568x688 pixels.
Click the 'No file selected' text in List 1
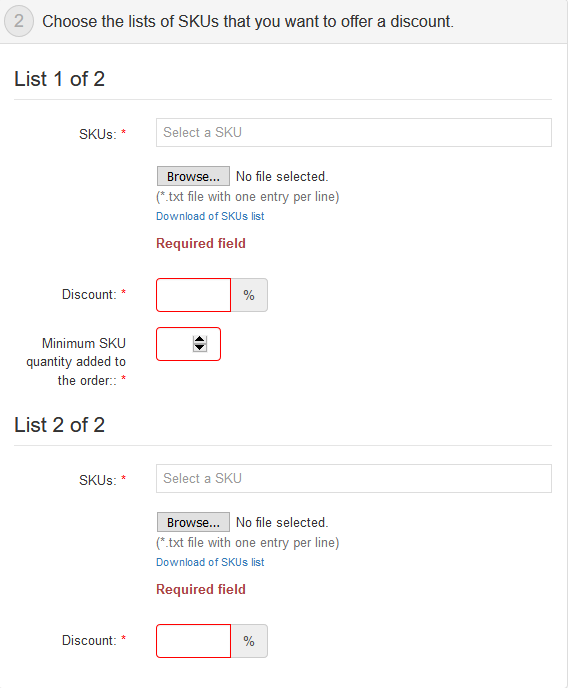(282, 176)
